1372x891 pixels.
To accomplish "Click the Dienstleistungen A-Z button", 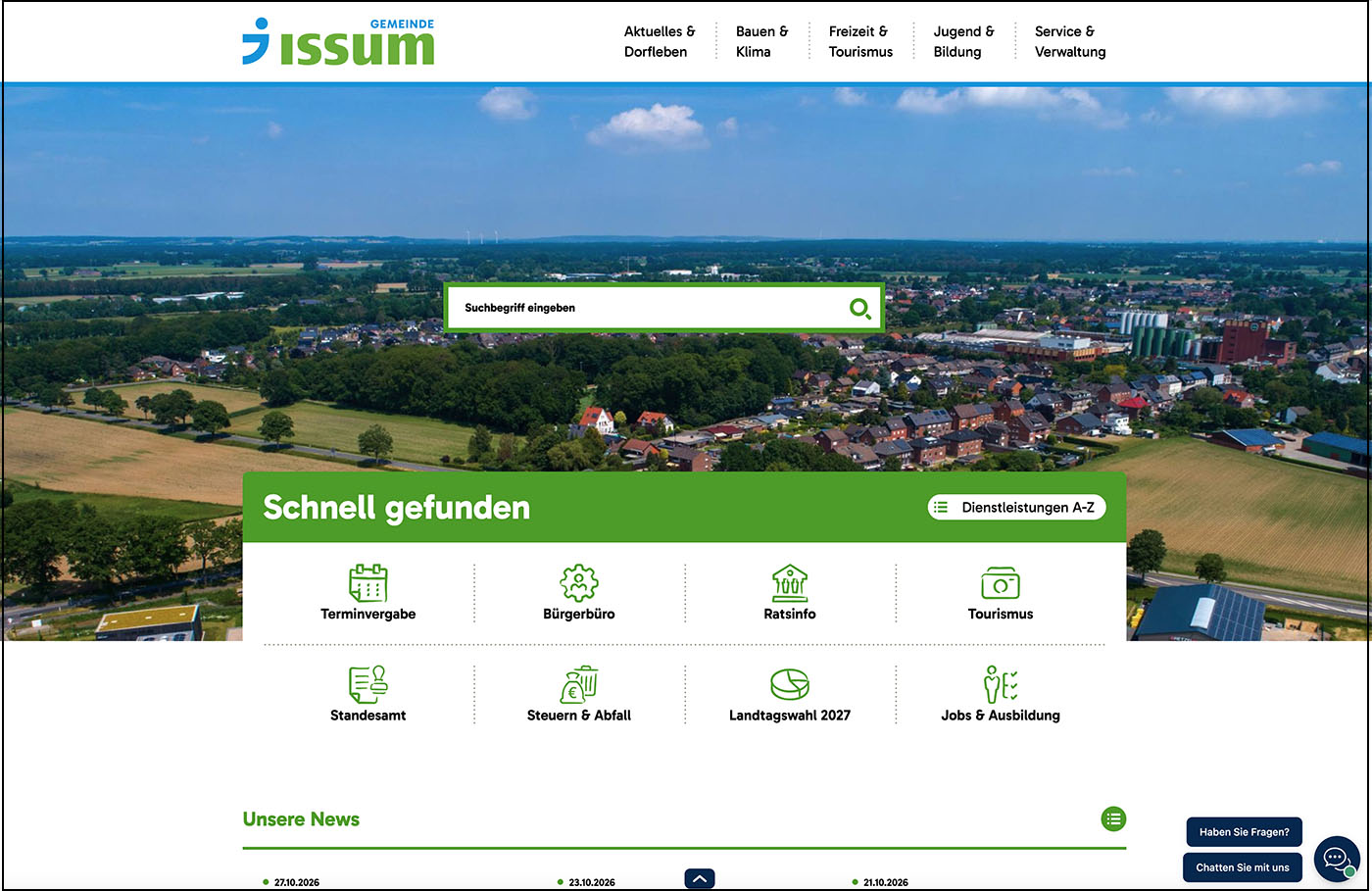I will click(x=1017, y=507).
